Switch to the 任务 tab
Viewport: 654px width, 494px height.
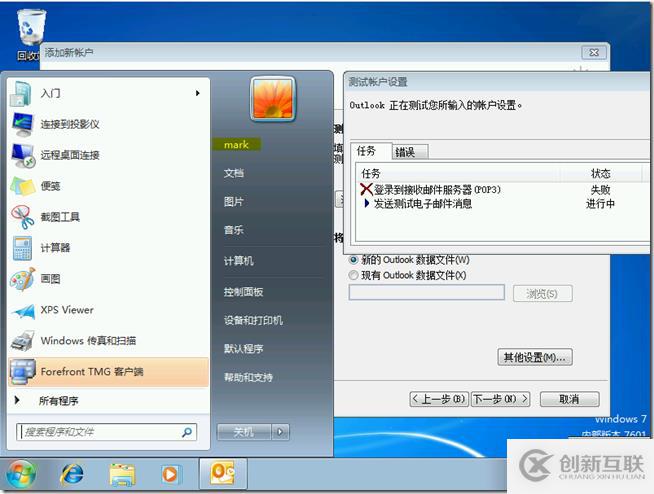pos(370,151)
